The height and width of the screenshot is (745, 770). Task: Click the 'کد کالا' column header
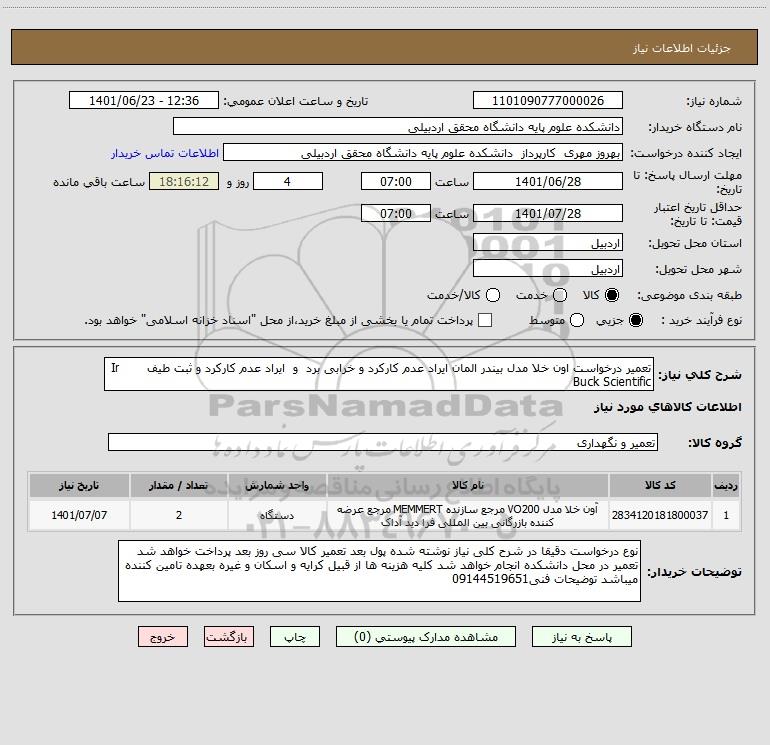point(660,485)
